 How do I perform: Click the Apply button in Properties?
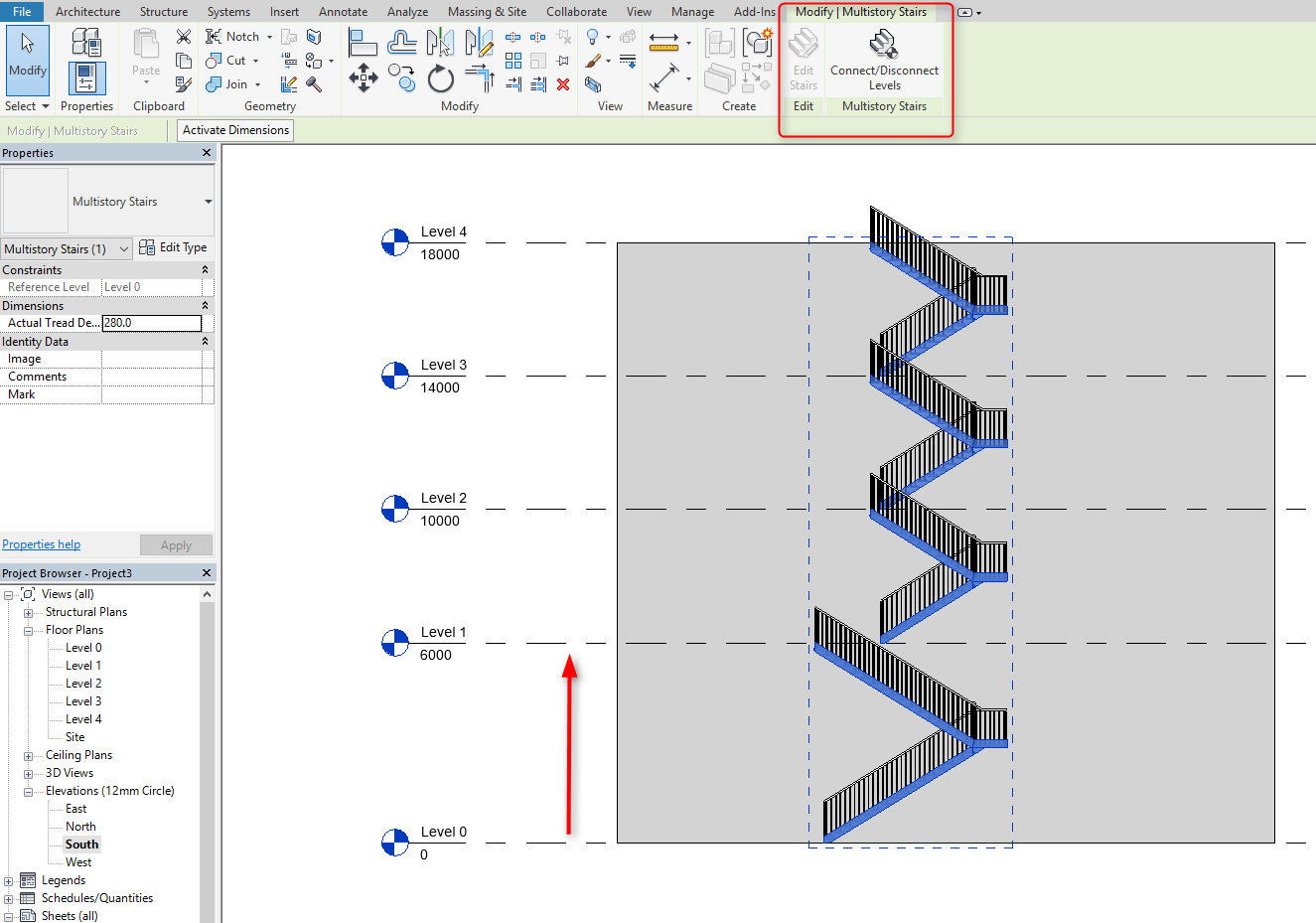click(176, 545)
